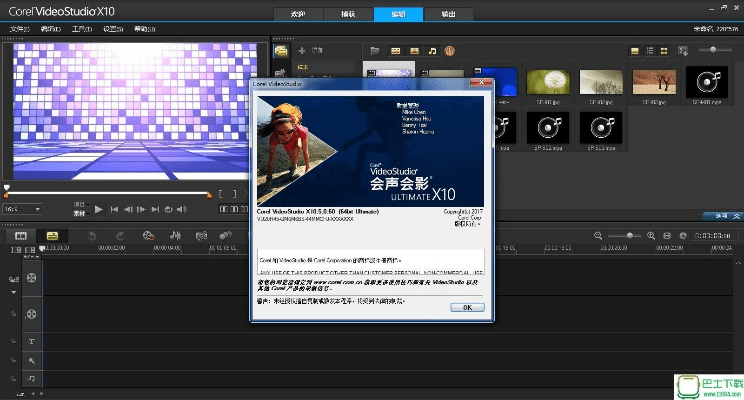Image resolution: width=744 pixels, height=400 pixels.
Task: Click the title track T icon
Action: tap(32, 342)
